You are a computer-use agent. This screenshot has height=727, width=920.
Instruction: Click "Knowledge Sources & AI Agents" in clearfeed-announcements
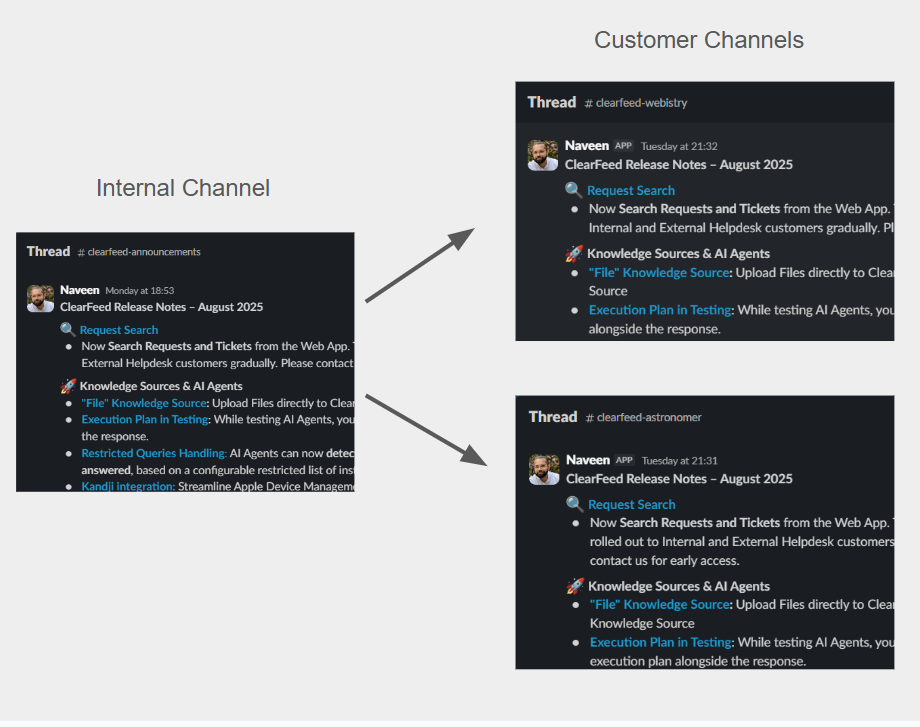[x=161, y=386]
